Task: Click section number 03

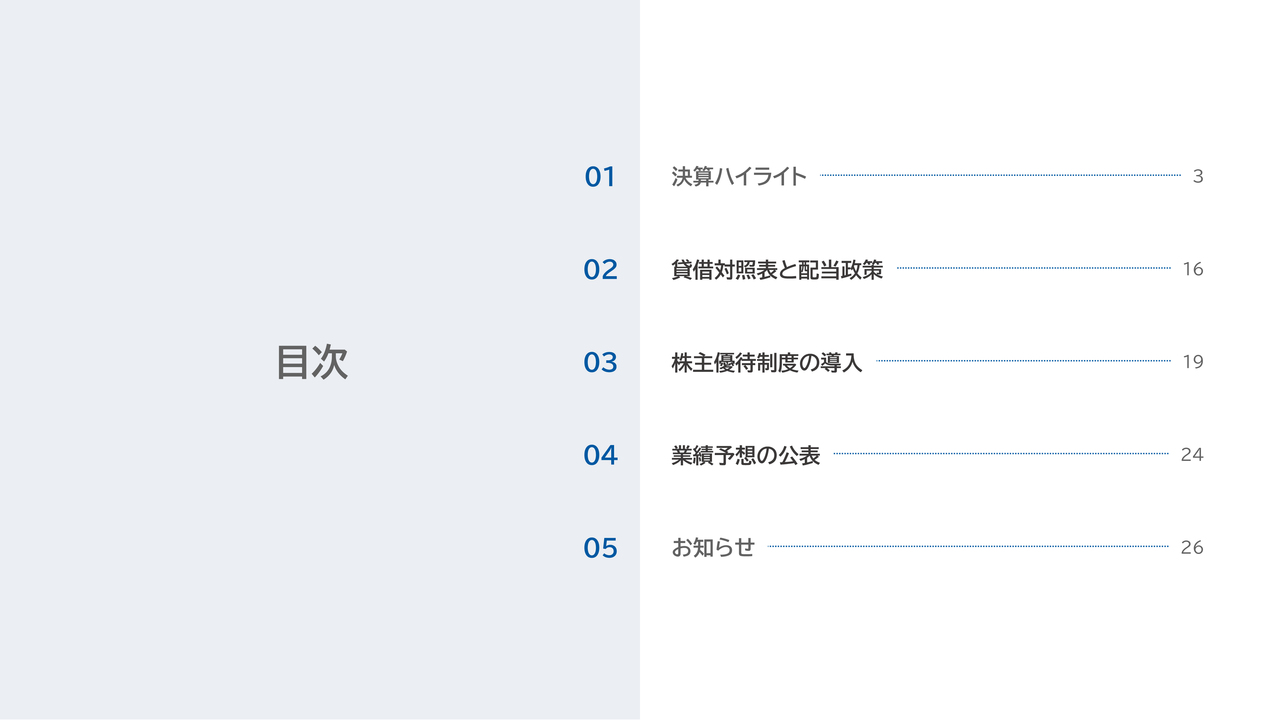Action: (600, 362)
